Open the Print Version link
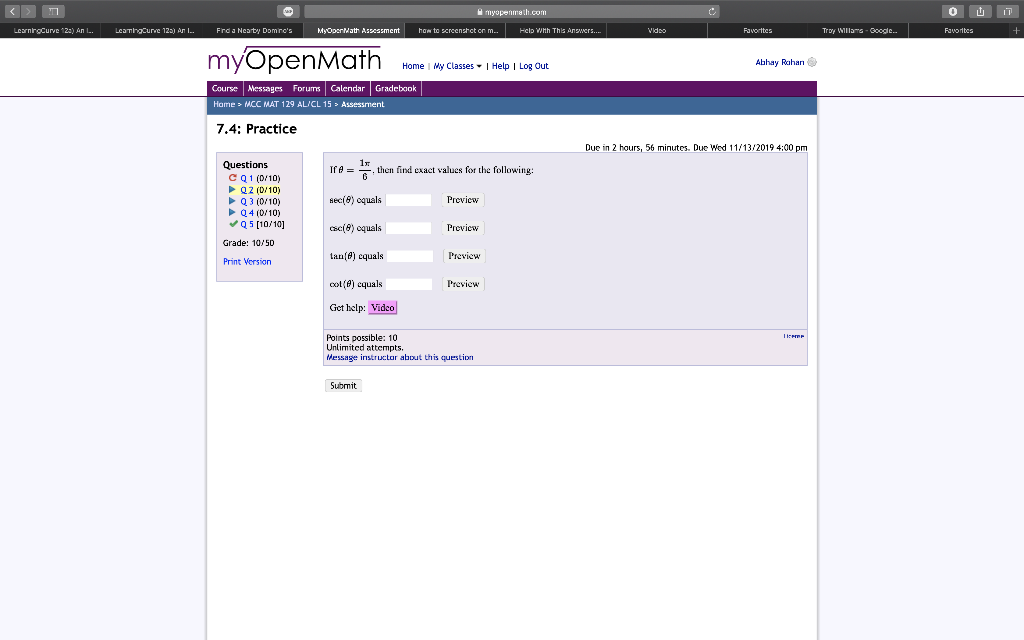1024x640 pixels. point(247,261)
